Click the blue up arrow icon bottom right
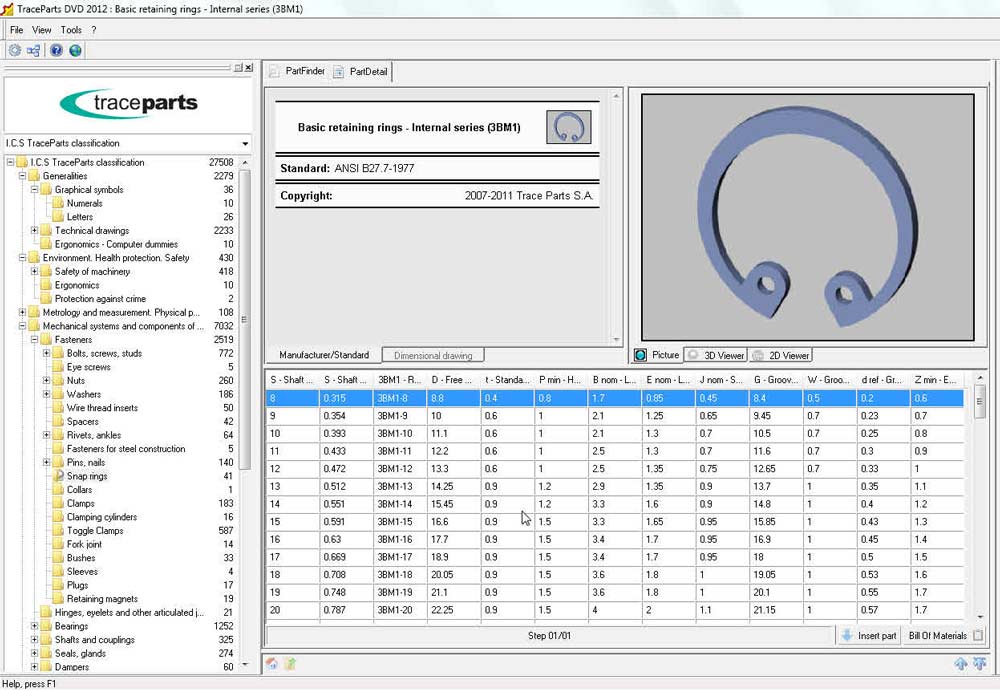Image resolution: width=1000 pixels, height=690 pixels. (960, 664)
